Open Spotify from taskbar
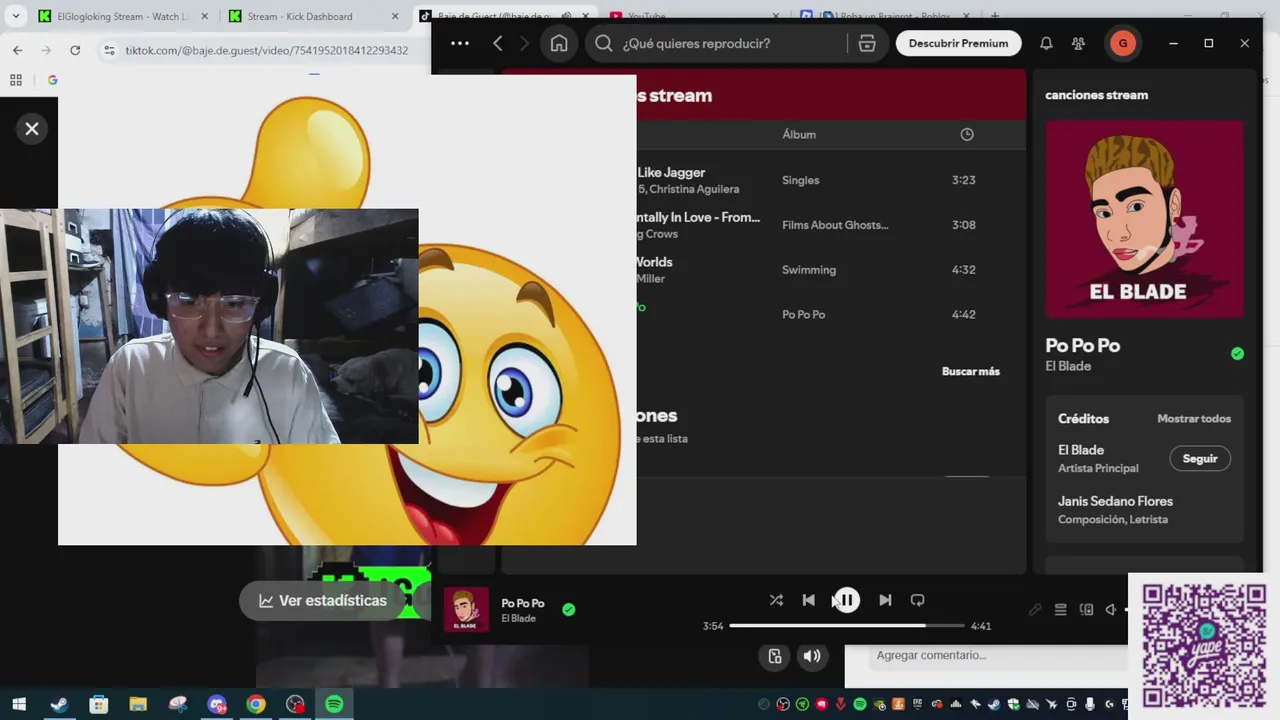Viewport: 1280px width, 720px height. pyautogui.click(x=335, y=704)
